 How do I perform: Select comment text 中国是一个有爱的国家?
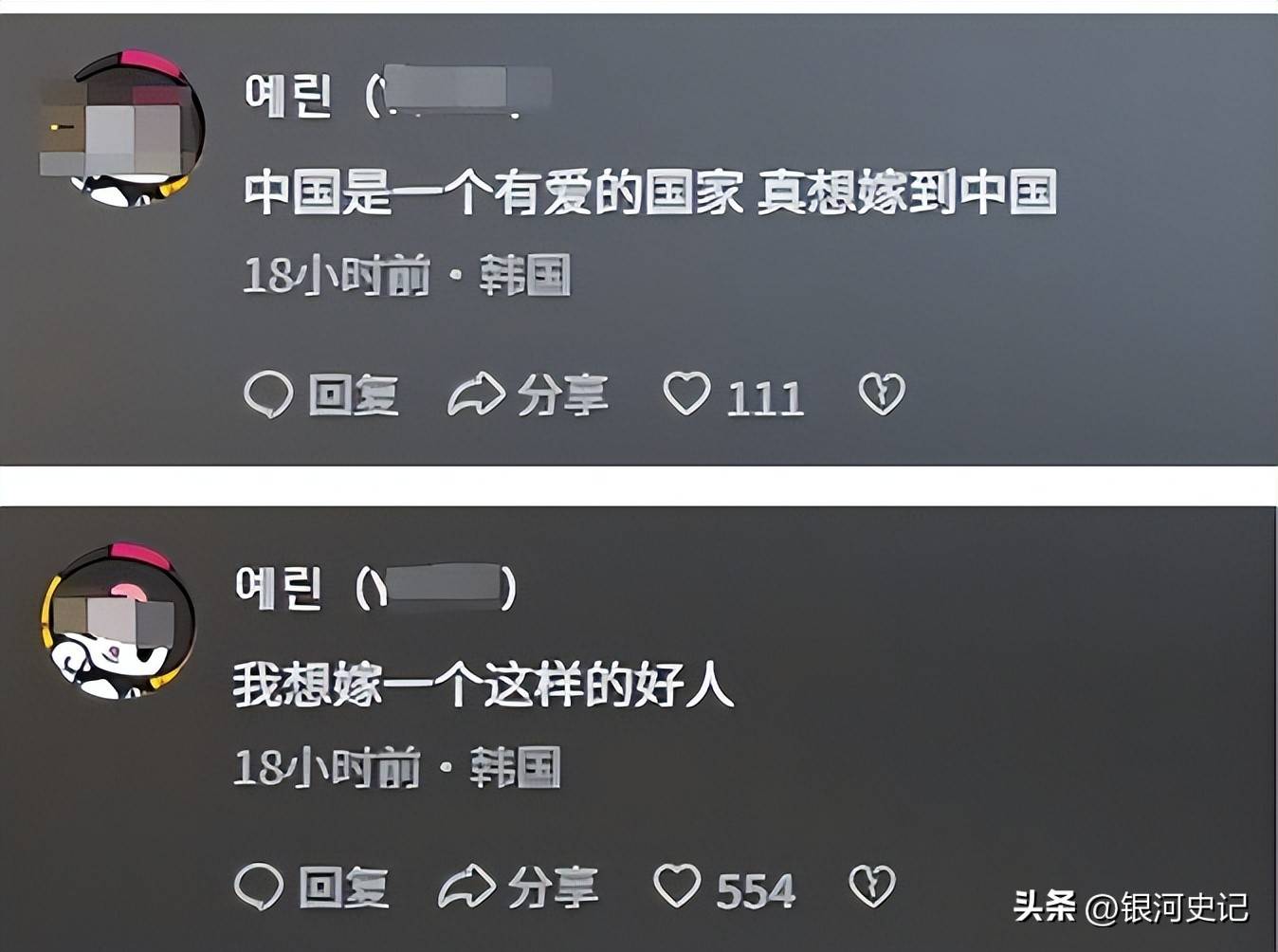(493, 192)
